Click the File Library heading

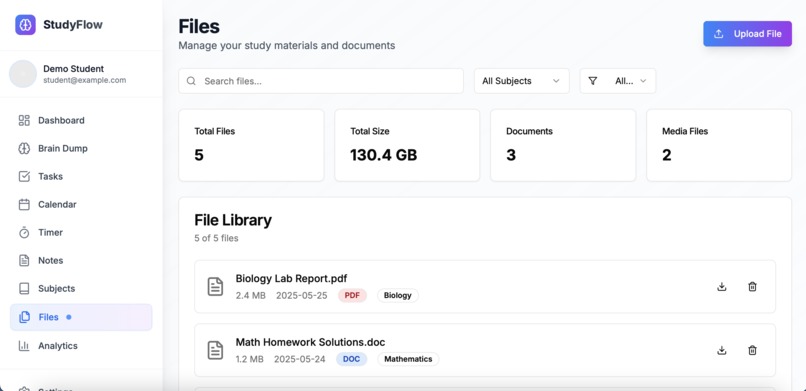coord(233,220)
